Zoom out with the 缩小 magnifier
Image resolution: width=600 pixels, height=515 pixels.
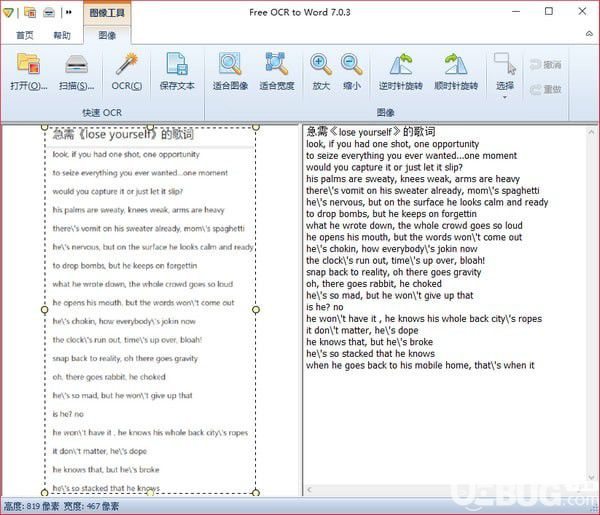pyautogui.click(x=352, y=72)
